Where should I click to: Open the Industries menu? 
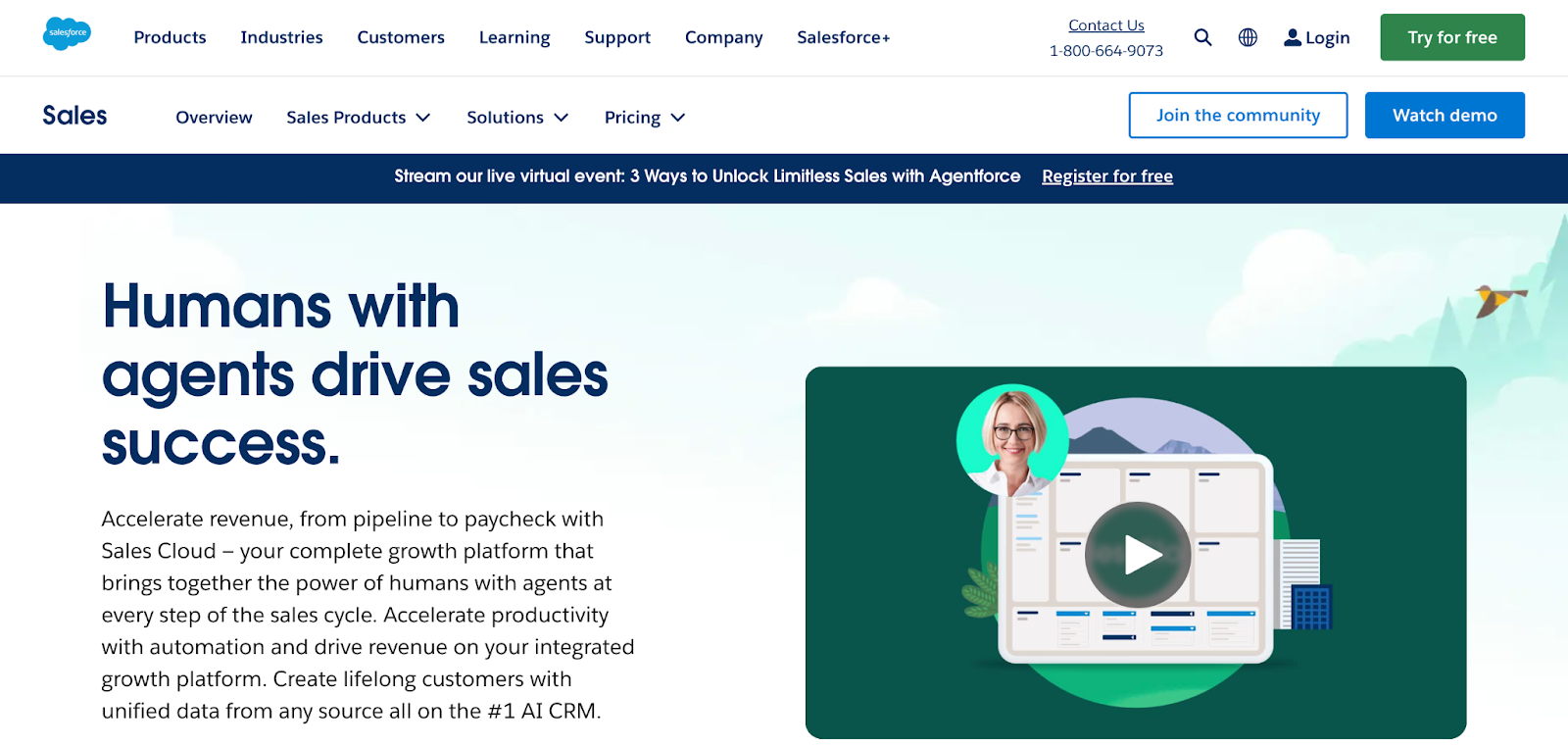point(281,37)
